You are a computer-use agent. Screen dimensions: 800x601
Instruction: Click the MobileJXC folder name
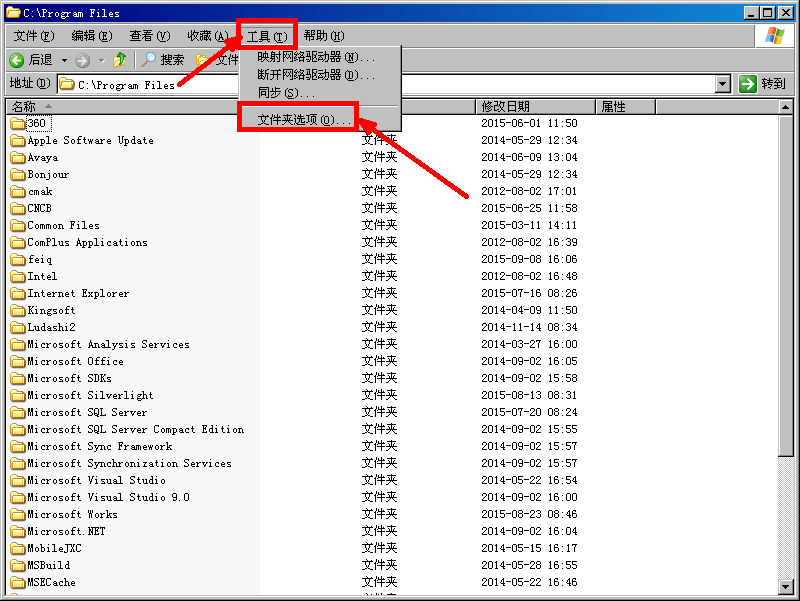[x=55, y=548]
